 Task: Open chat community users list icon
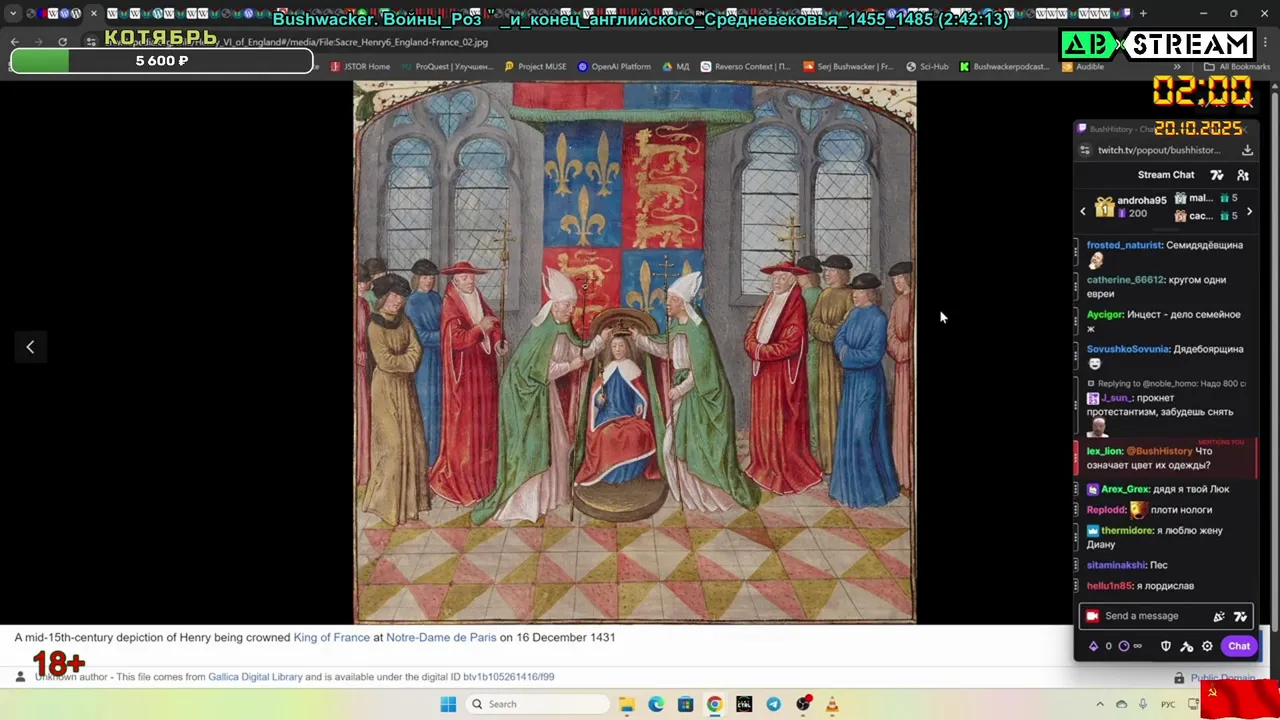[1243, 175]
